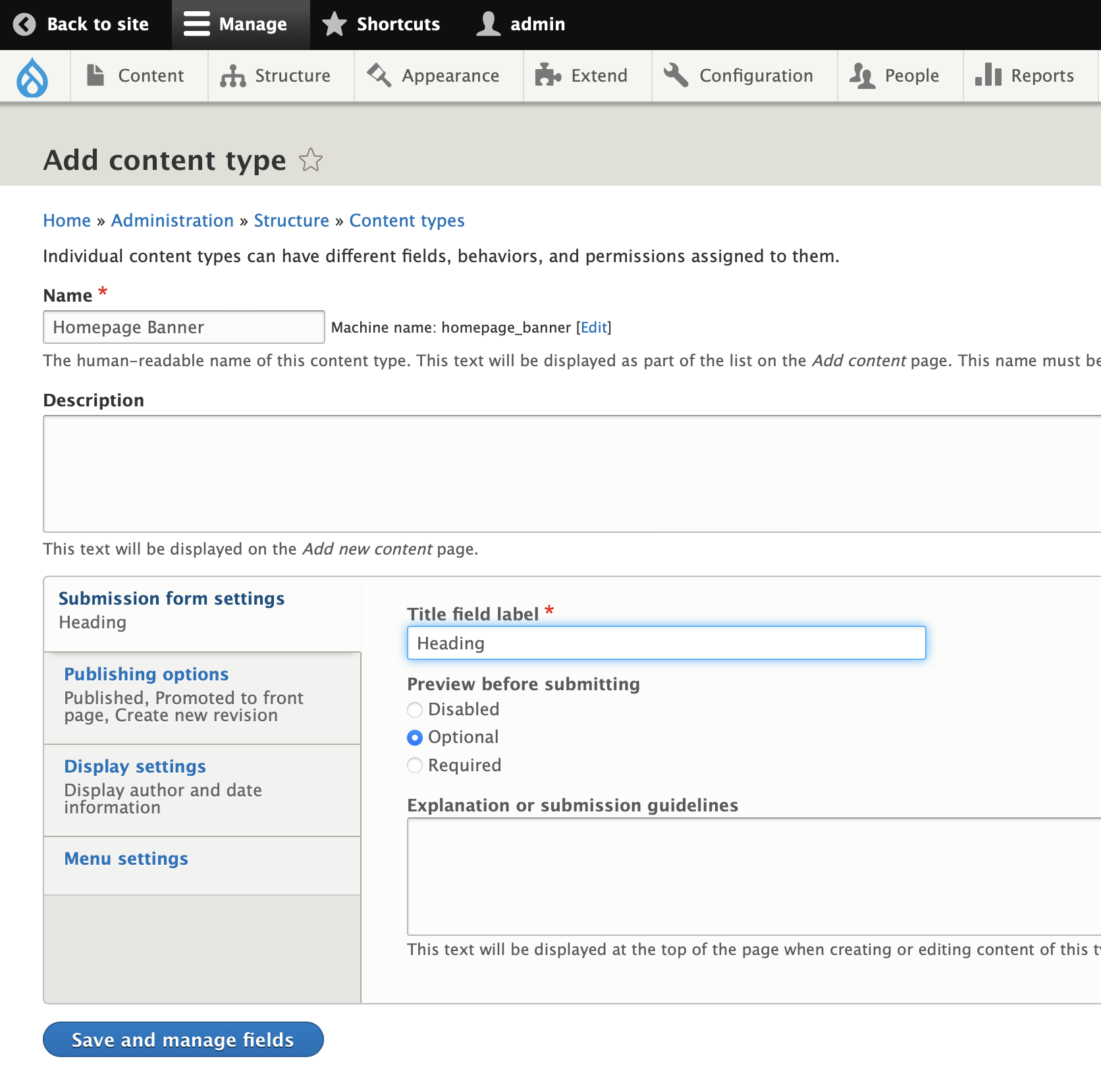1101x1092 pixels.
Task: Toggle the Manage hamburger menu icon
Action: click(x=196, y=24)
